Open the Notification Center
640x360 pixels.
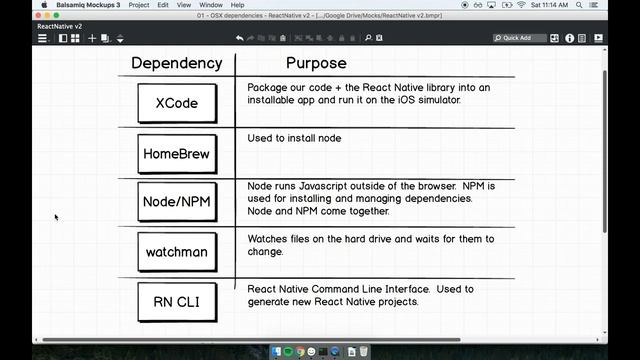coord(594,5)
